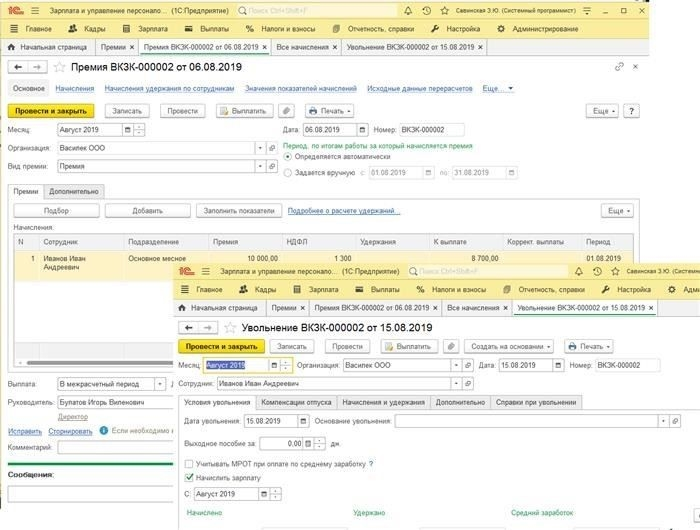This screenshot has height=530, width=700.
Task: Click Провести и закрыть in Премия
Action: click(51, 111)
